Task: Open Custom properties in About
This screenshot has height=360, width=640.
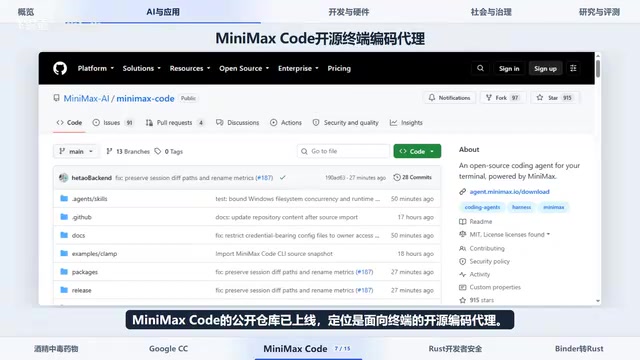Action: click(x=495, y=287)
